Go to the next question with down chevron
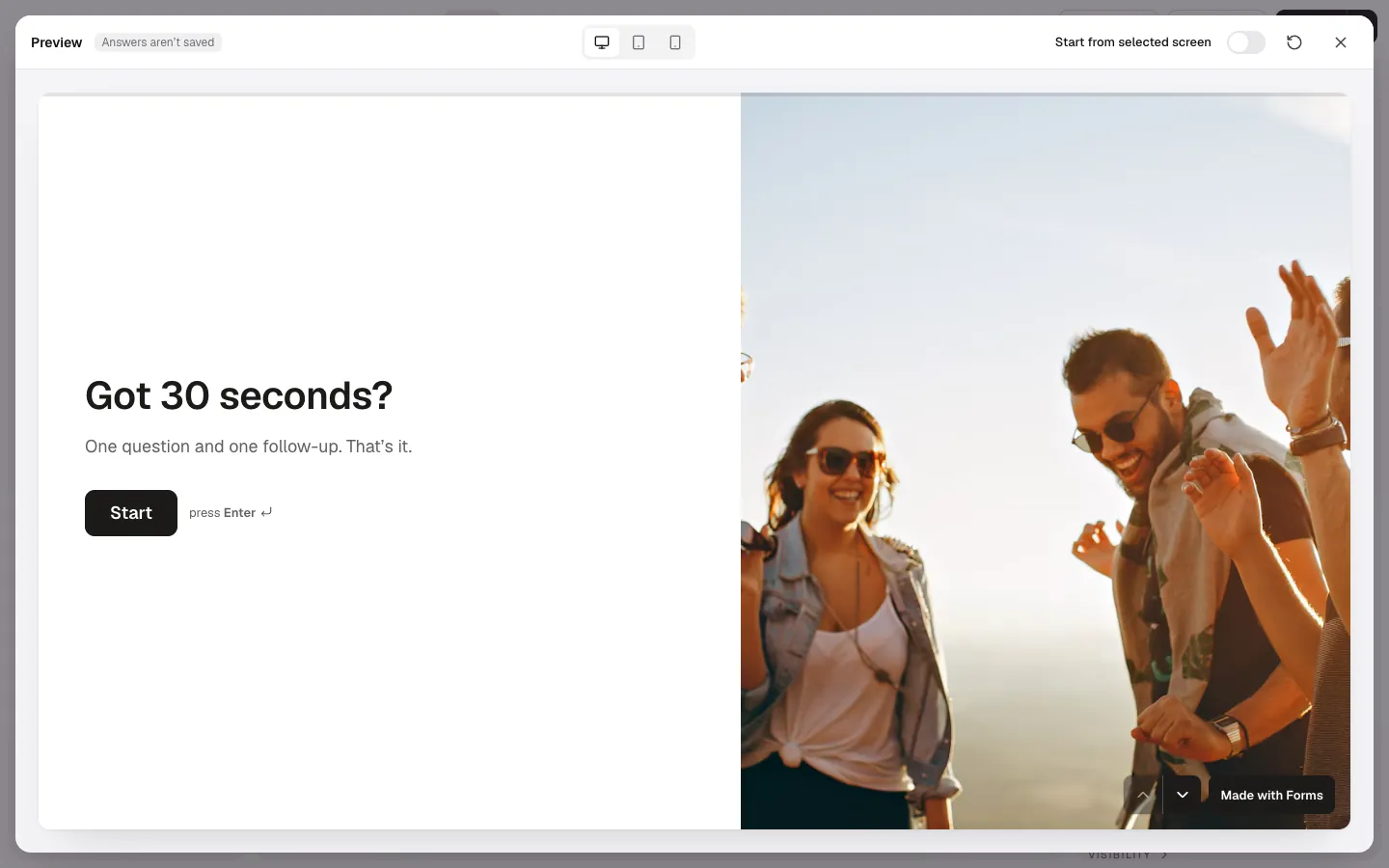The width and height of the screenshot is (1389, 868). click(x=1183, y=795)
